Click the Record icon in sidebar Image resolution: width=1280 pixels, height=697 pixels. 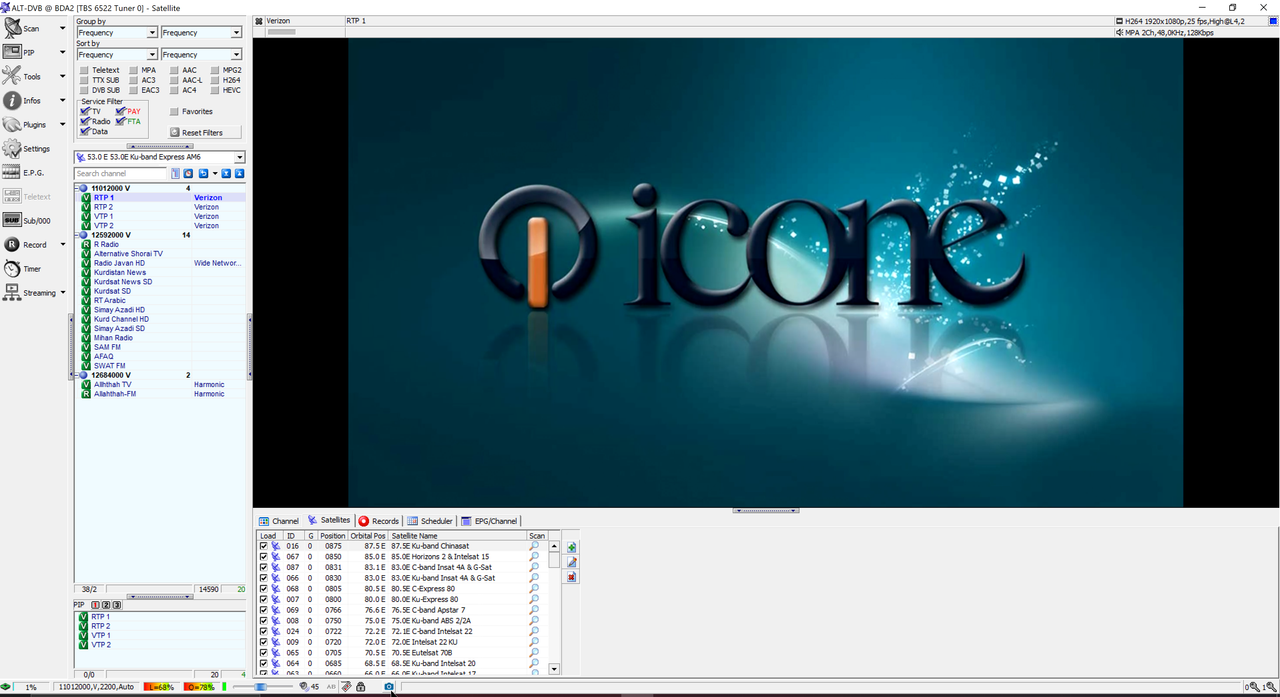(x=12, y=244)
